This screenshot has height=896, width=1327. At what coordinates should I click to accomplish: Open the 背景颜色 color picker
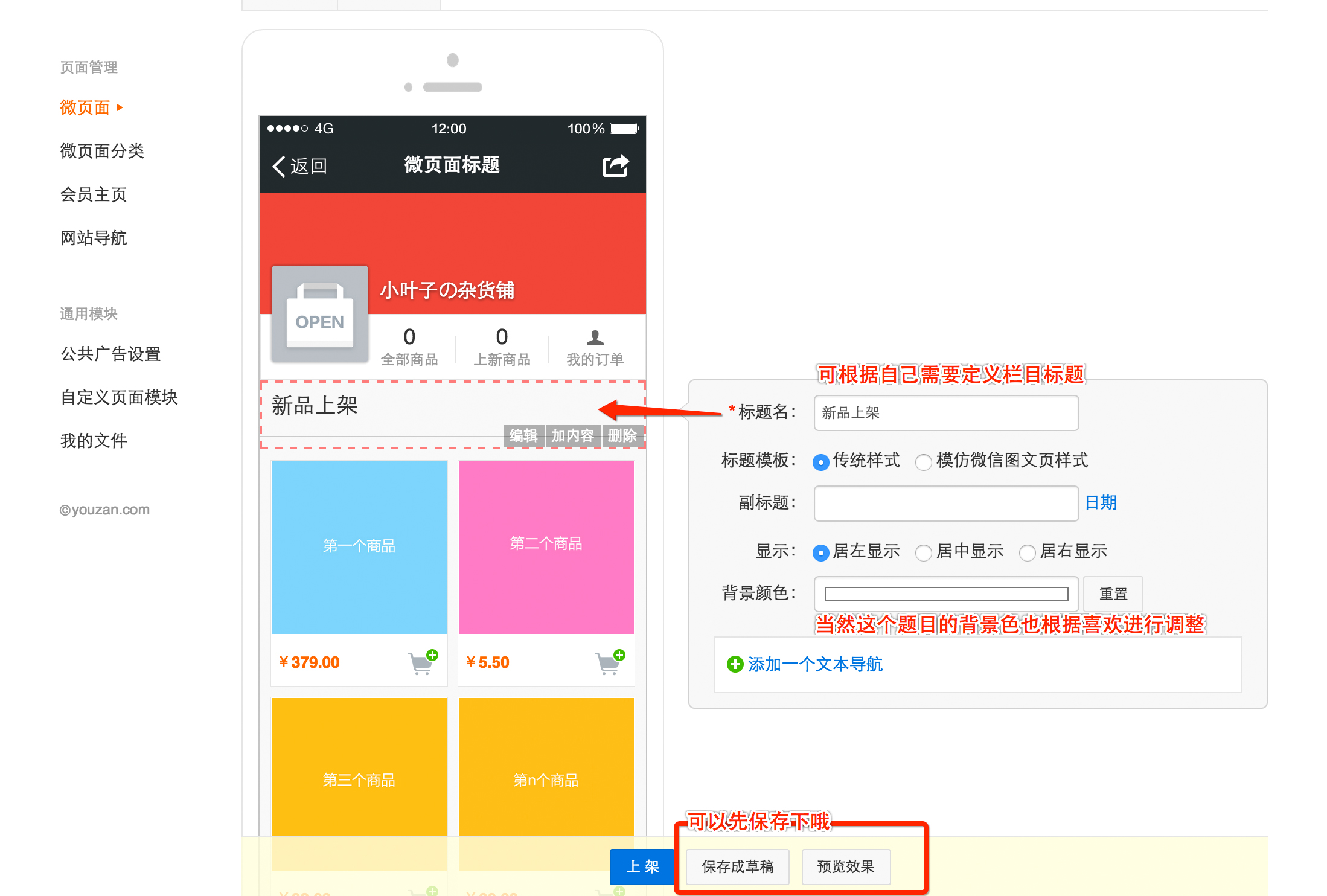946,594
